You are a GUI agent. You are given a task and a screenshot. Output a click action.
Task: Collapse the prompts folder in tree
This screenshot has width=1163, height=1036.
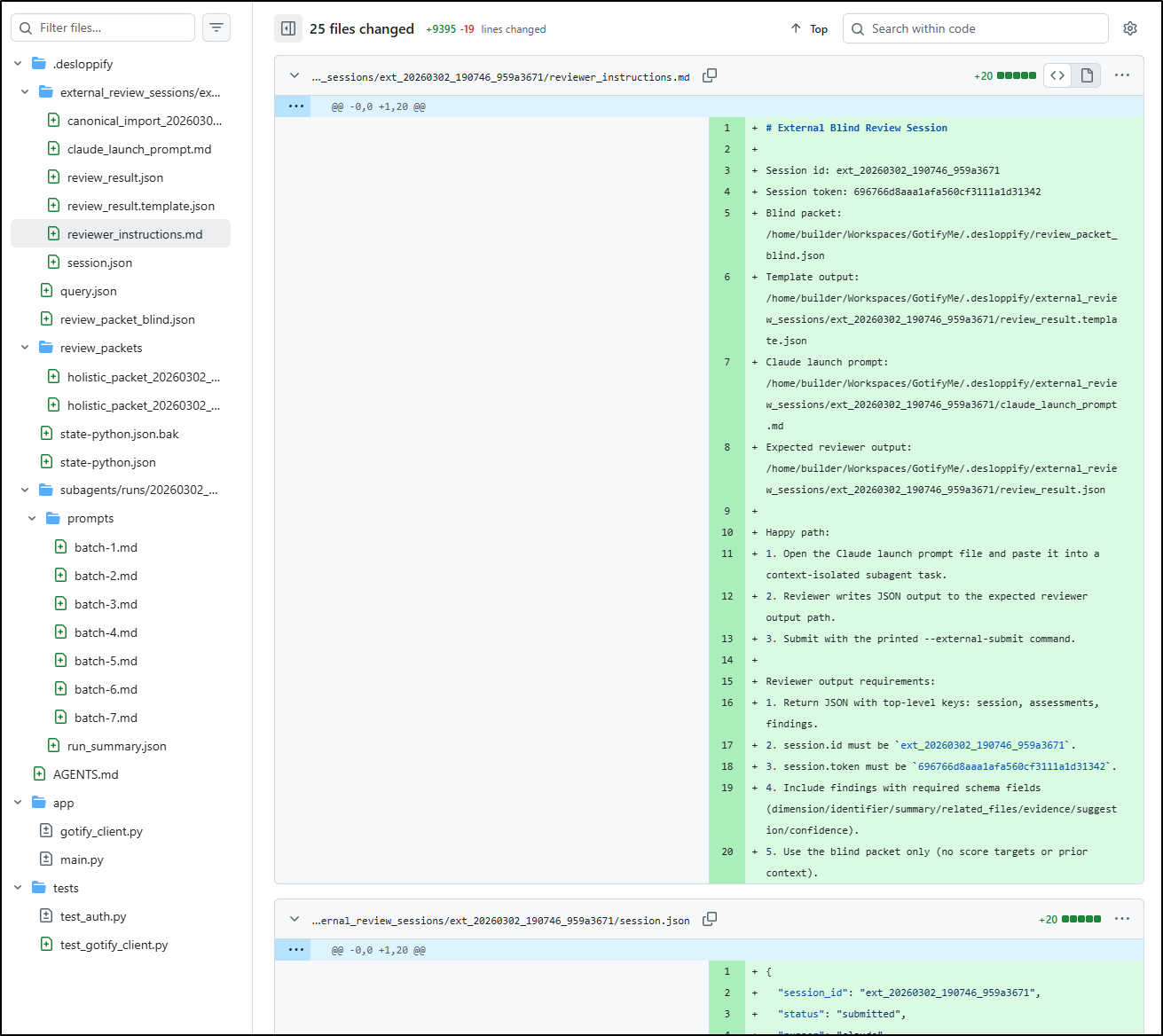pos(32,518)
